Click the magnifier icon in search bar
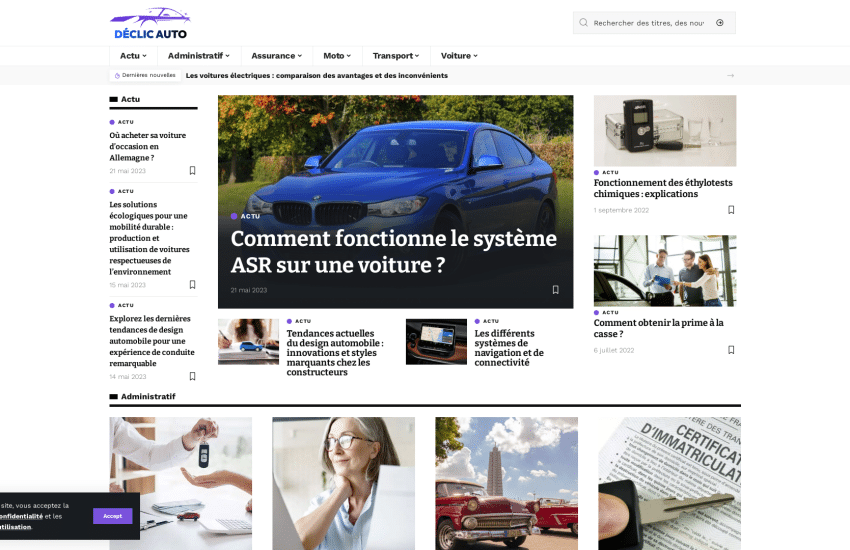 pos(584,23)
